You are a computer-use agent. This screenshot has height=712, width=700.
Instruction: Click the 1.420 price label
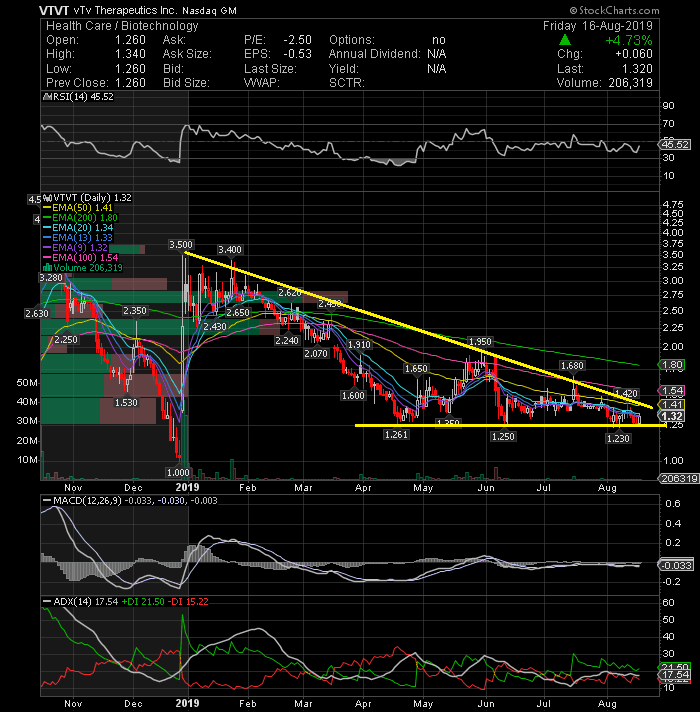[626, 393]
